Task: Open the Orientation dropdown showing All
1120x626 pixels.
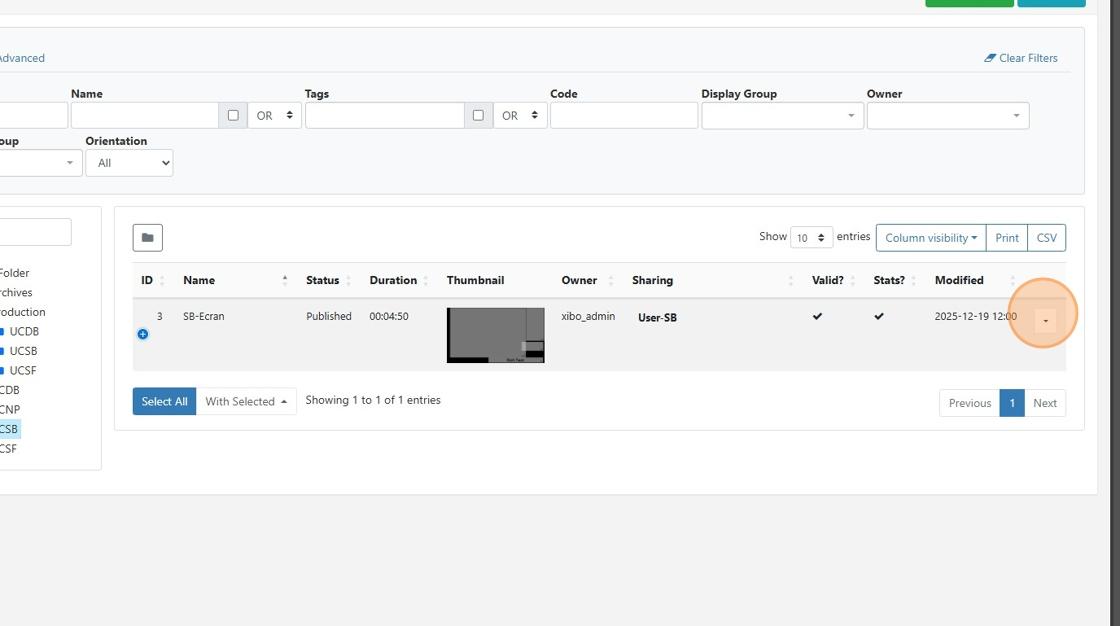Action: click(129, 163)
